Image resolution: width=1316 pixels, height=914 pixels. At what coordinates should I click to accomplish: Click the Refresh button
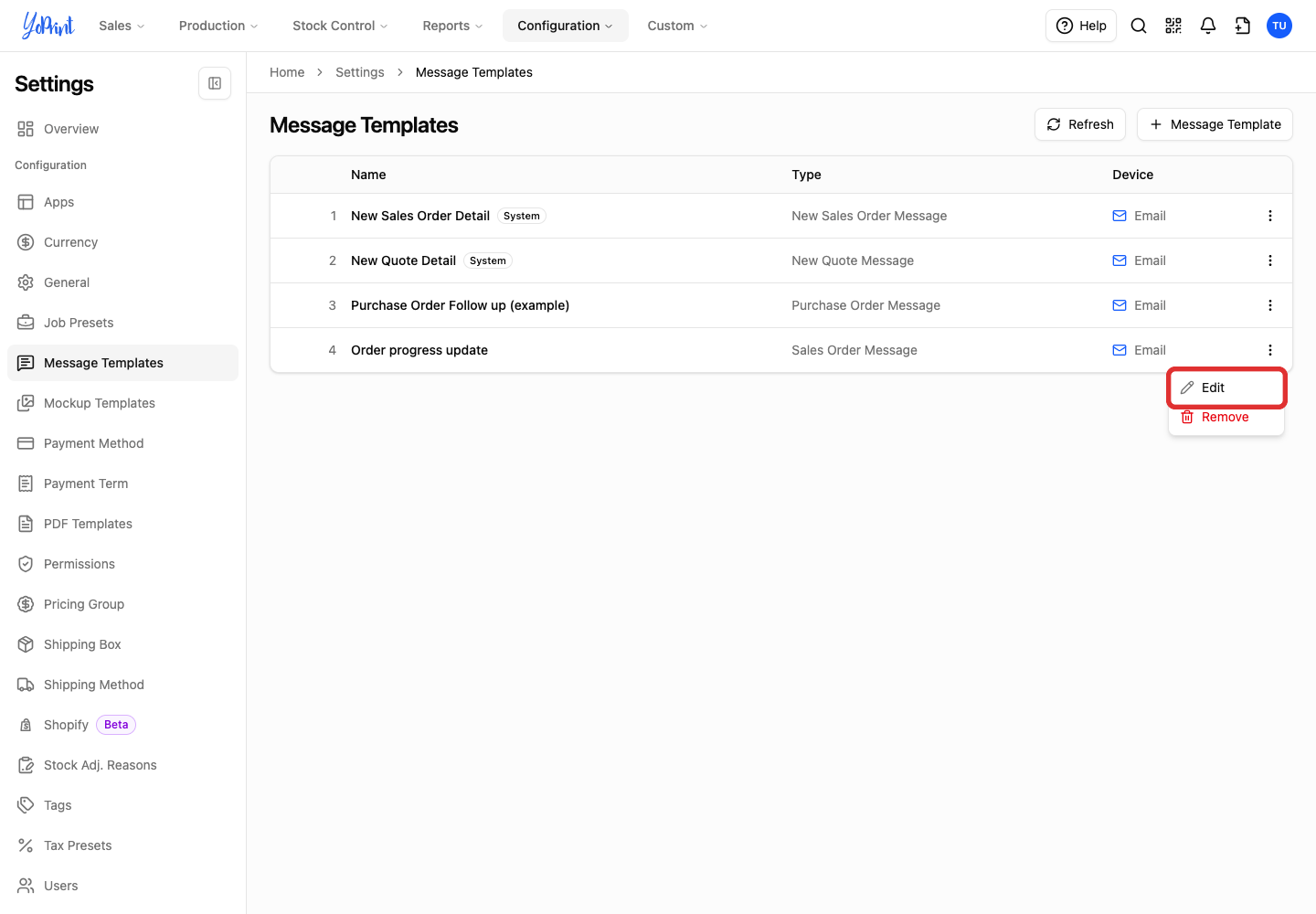[1080, 124]
